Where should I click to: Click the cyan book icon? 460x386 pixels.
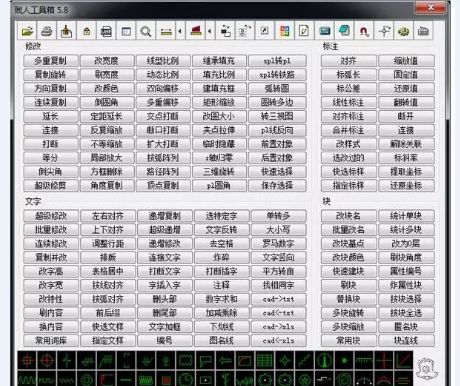(344, 31)
